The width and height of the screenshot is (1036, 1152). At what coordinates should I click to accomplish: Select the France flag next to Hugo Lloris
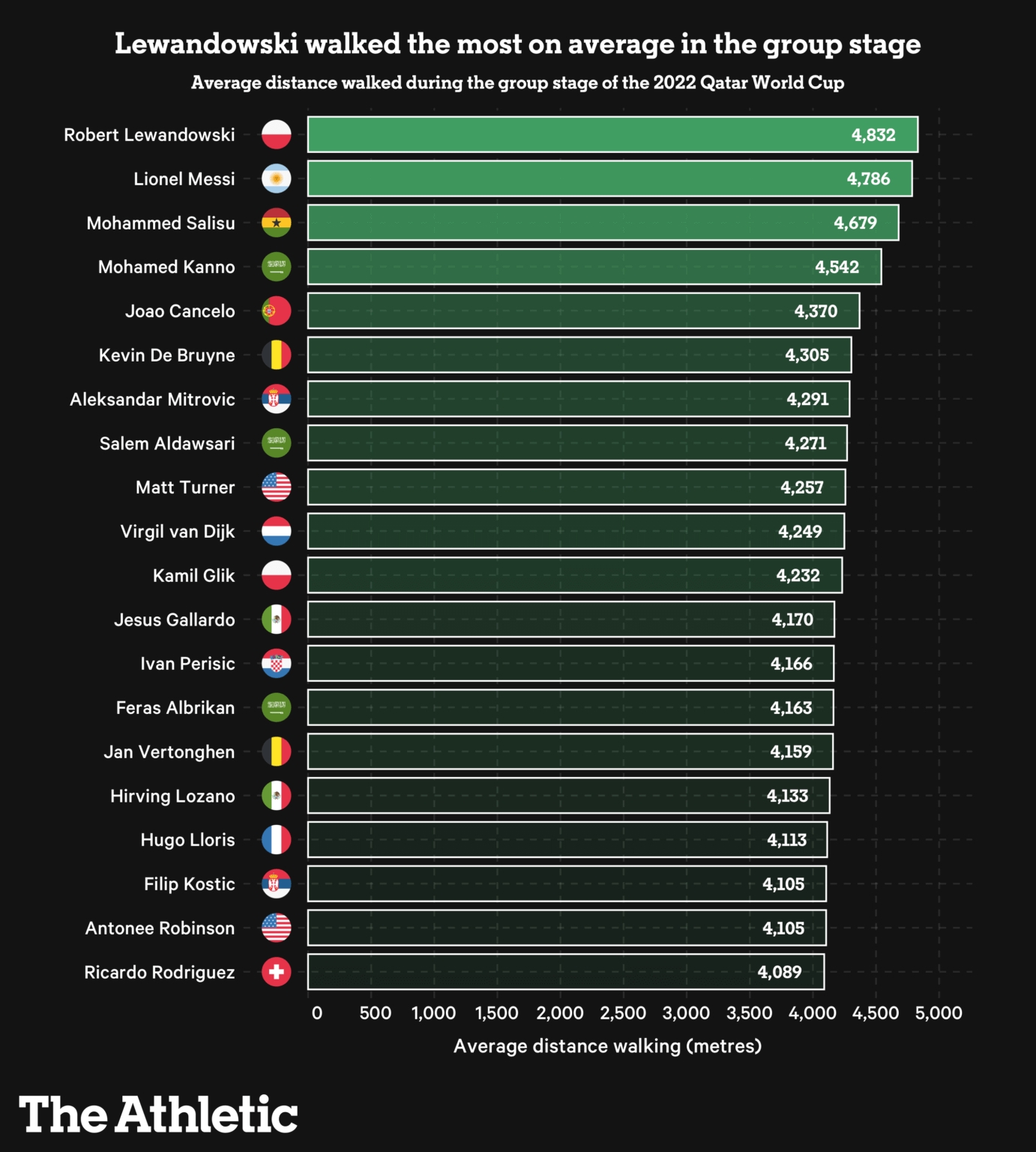pos(276,840)
